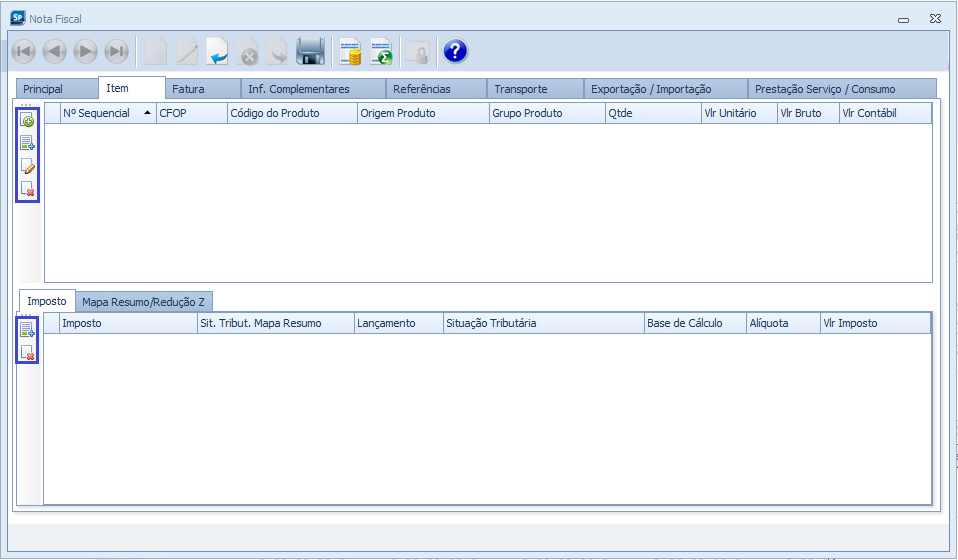Select the Mapa Resumo/Redução Z tab

pos(144,301)
